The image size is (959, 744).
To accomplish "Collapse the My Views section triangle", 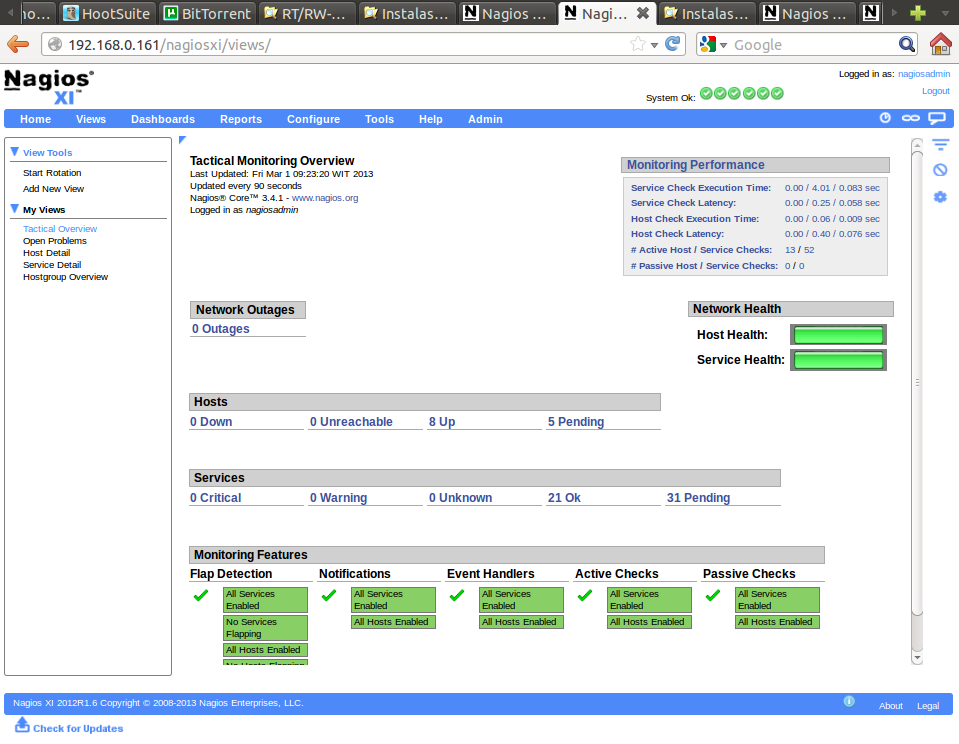I will [x=15, y=209].
